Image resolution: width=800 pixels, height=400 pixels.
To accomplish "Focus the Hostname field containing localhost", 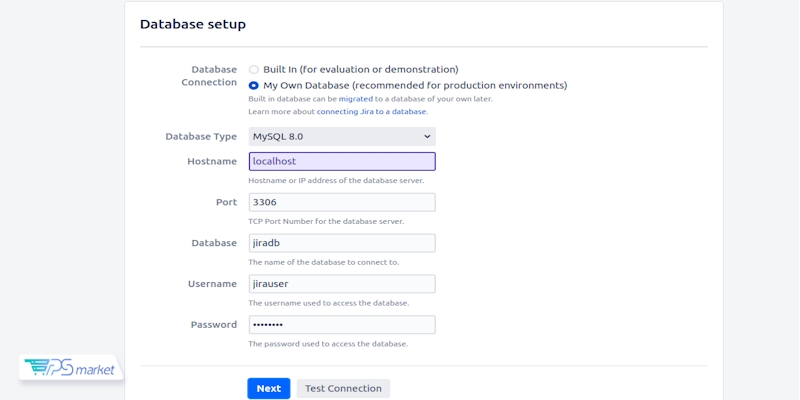I will 342,161.
